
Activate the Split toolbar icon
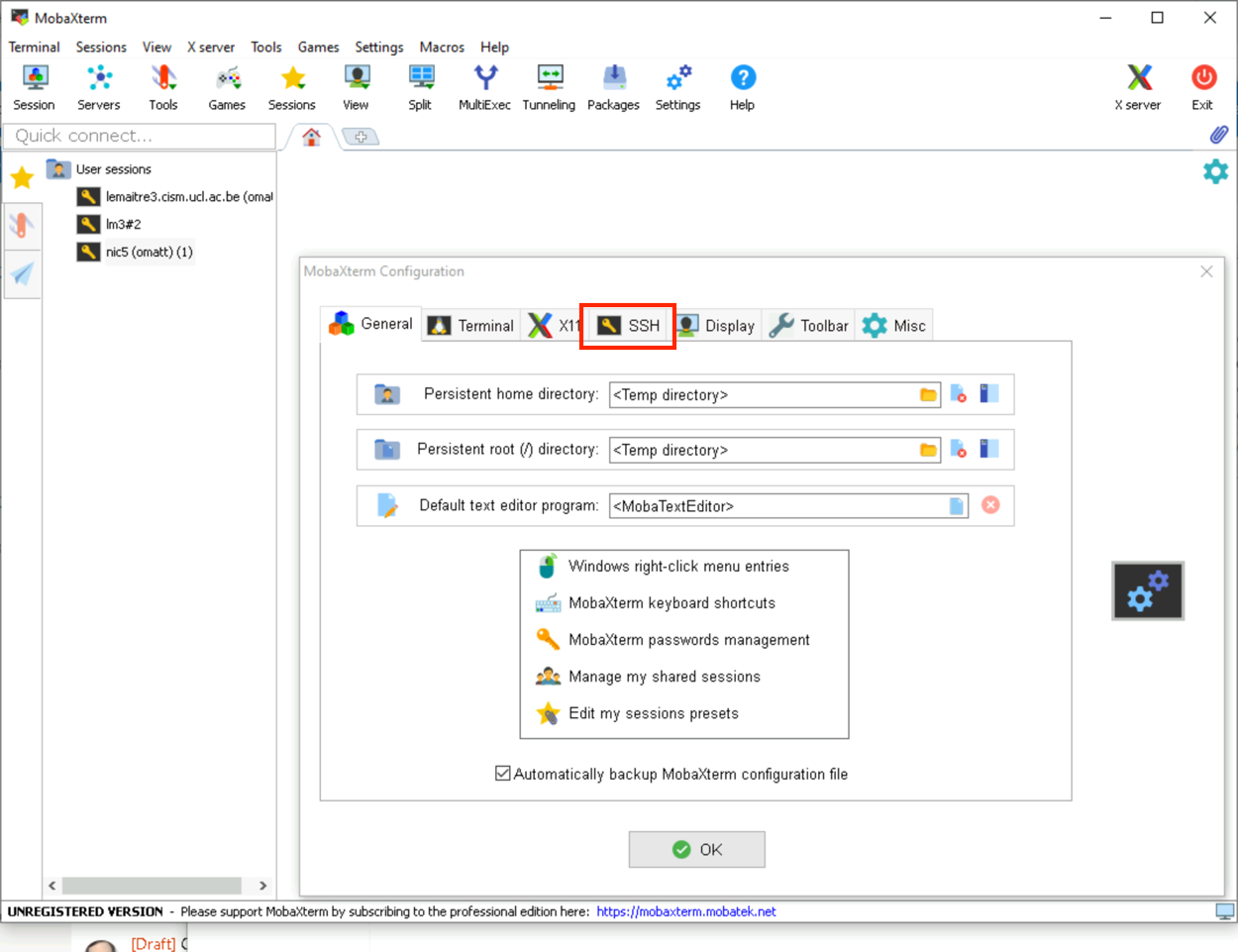(x=420, y=88)
